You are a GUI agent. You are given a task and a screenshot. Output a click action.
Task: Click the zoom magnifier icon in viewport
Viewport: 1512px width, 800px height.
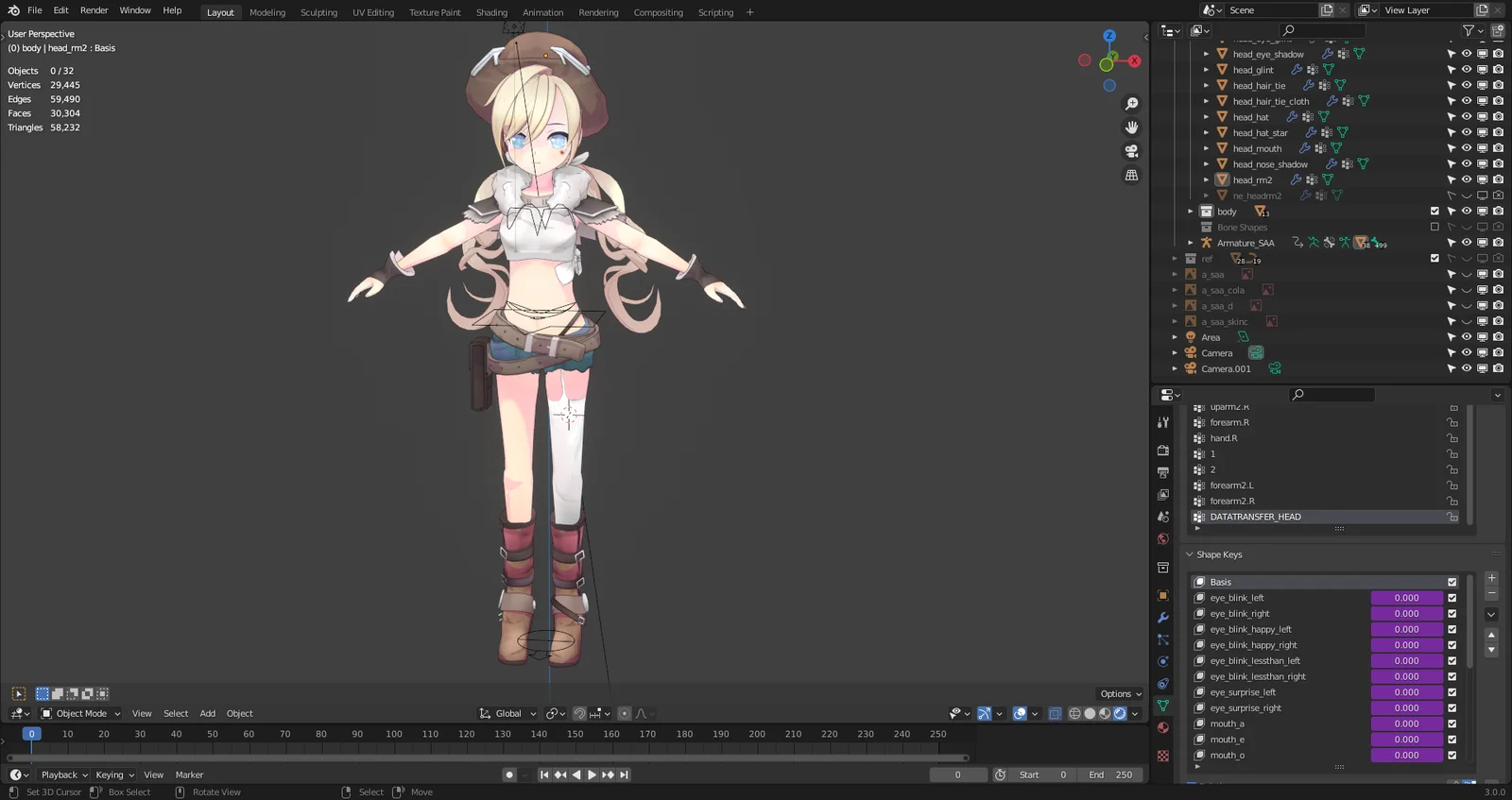[x=1131, y=104]
